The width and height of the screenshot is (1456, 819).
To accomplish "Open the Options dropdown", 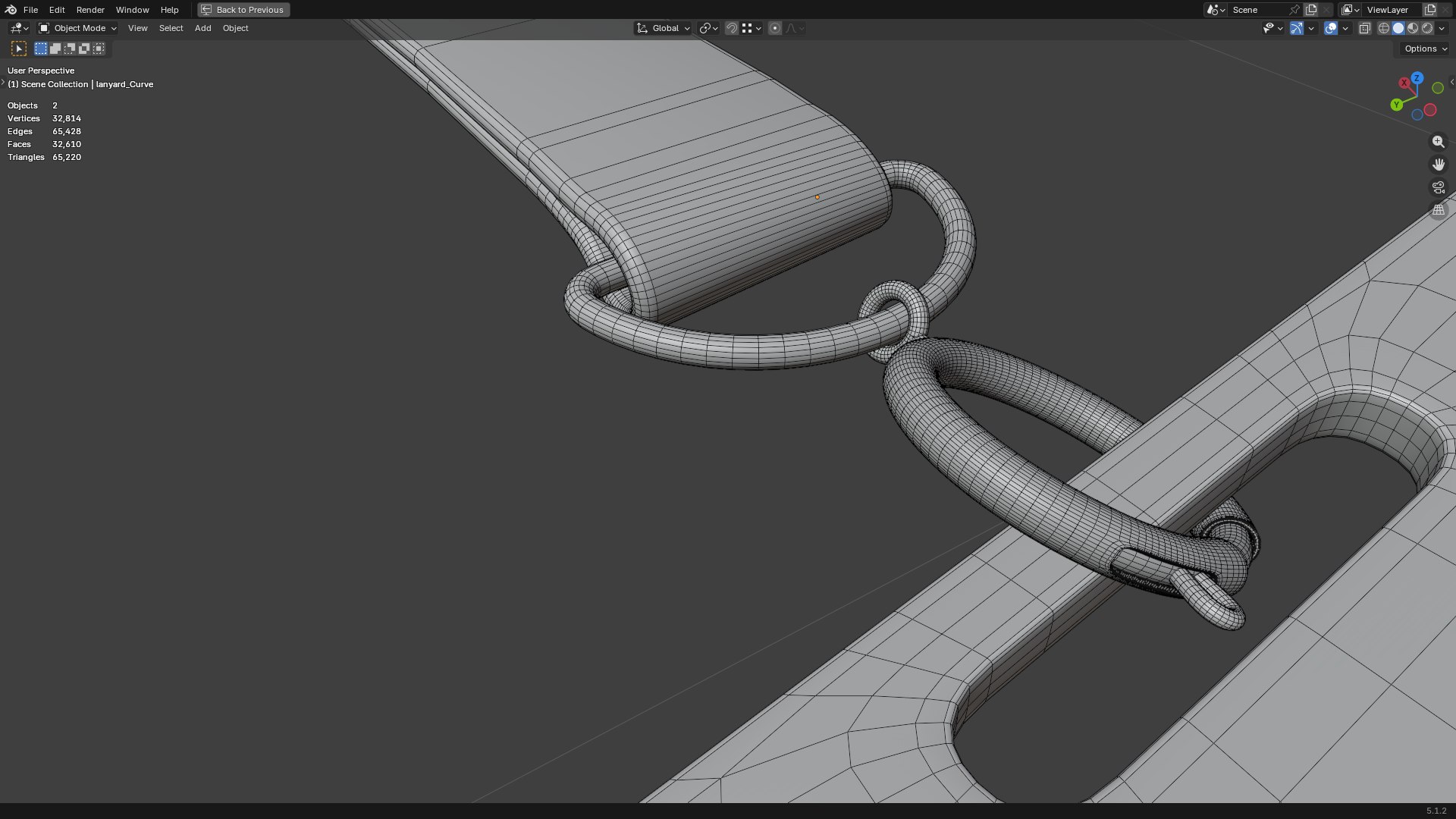I will (1425, 49).
